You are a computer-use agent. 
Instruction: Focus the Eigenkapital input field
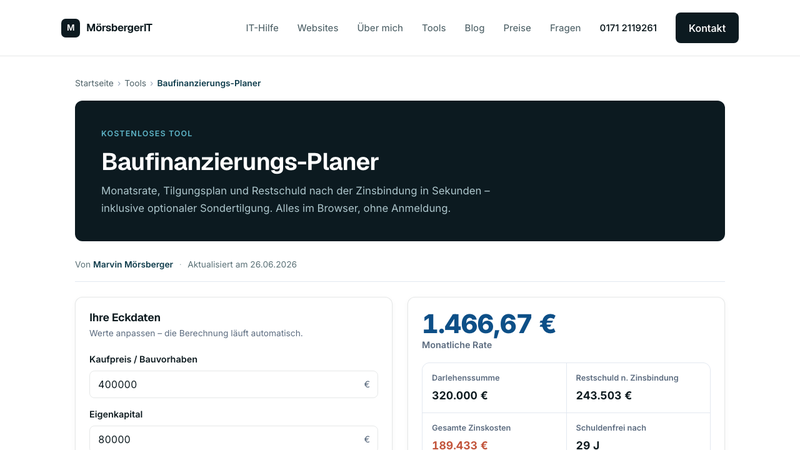point(234,439)
